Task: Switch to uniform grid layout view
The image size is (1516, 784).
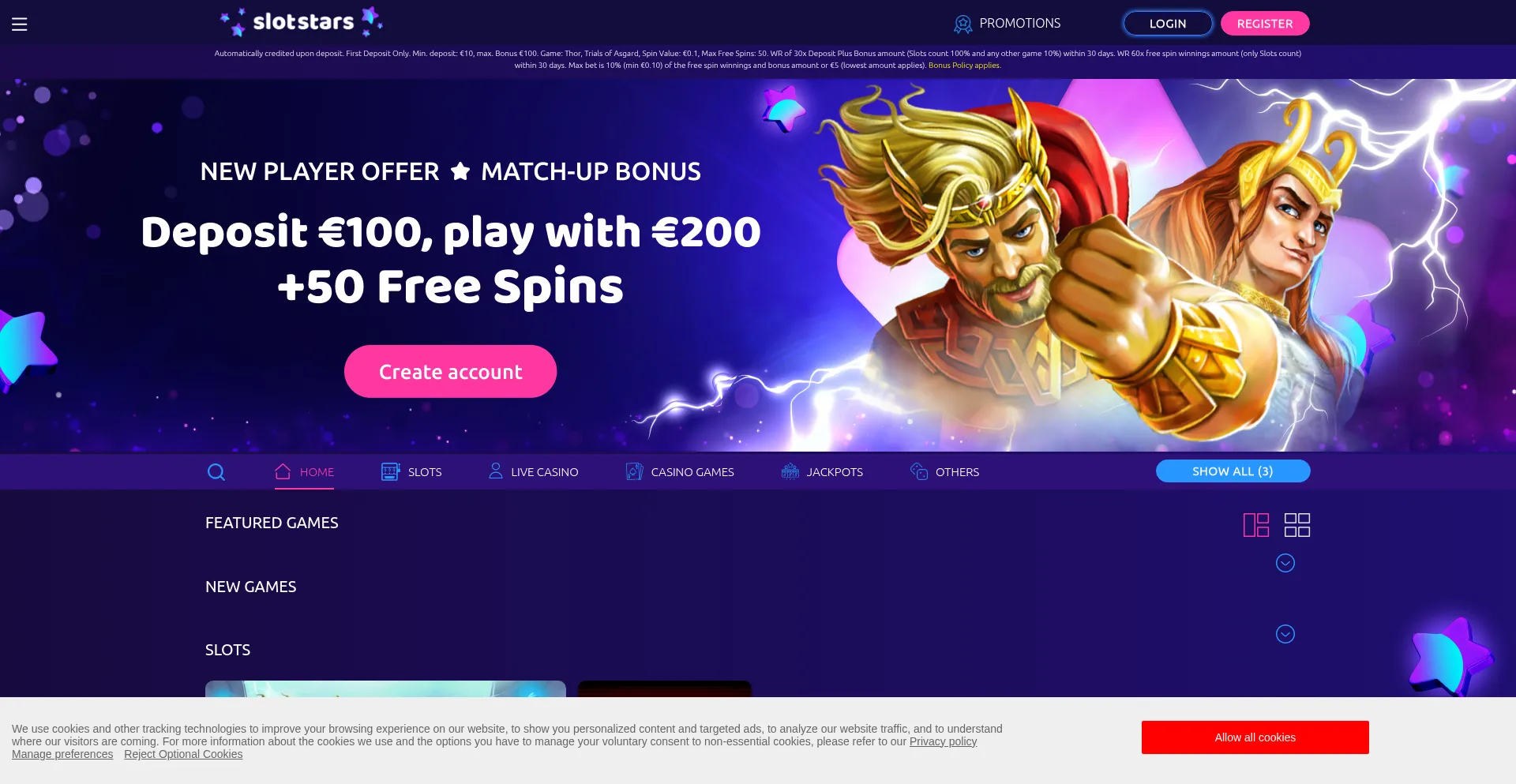Action: click(1297, 525)
